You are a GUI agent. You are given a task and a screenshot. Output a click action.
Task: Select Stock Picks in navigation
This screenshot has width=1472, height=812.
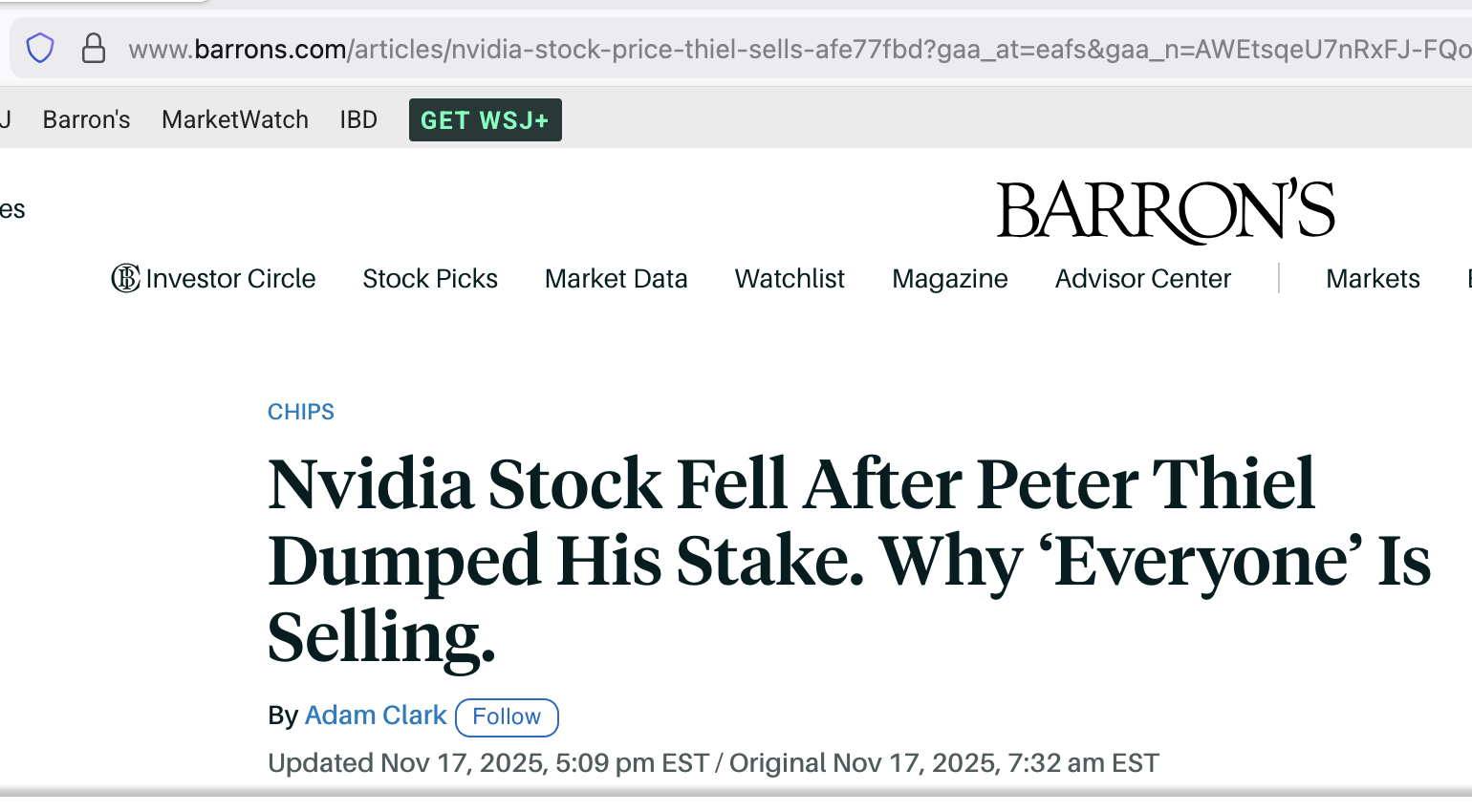[430, 278]
